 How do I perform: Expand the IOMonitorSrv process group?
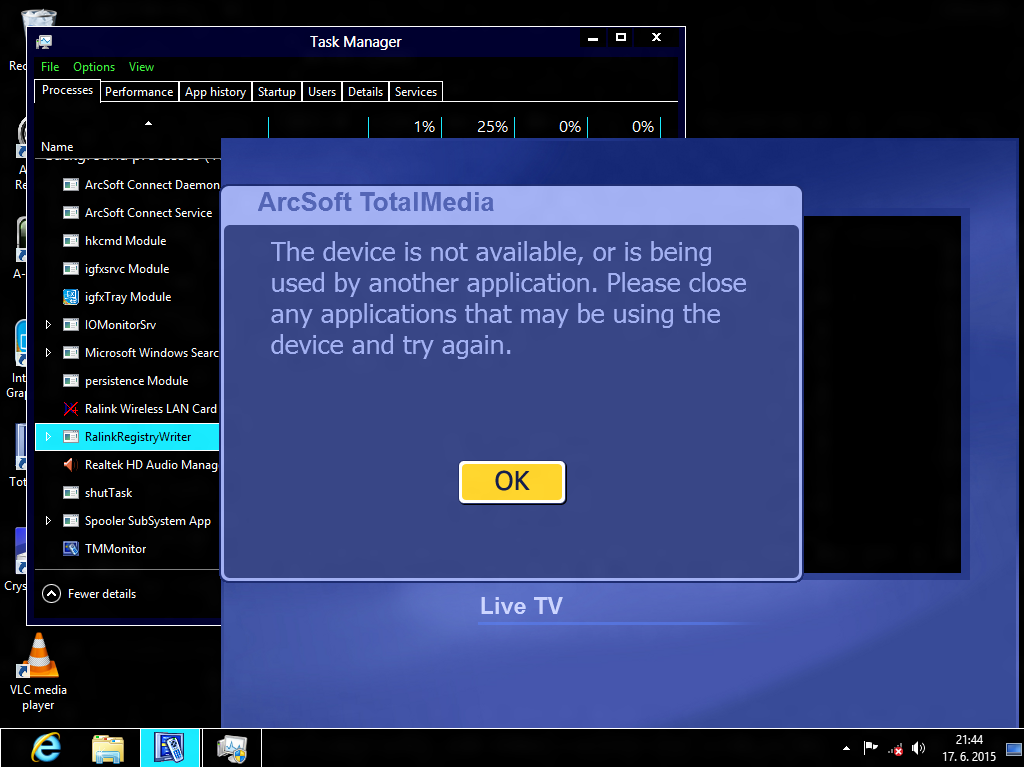(x=48, y=325)
